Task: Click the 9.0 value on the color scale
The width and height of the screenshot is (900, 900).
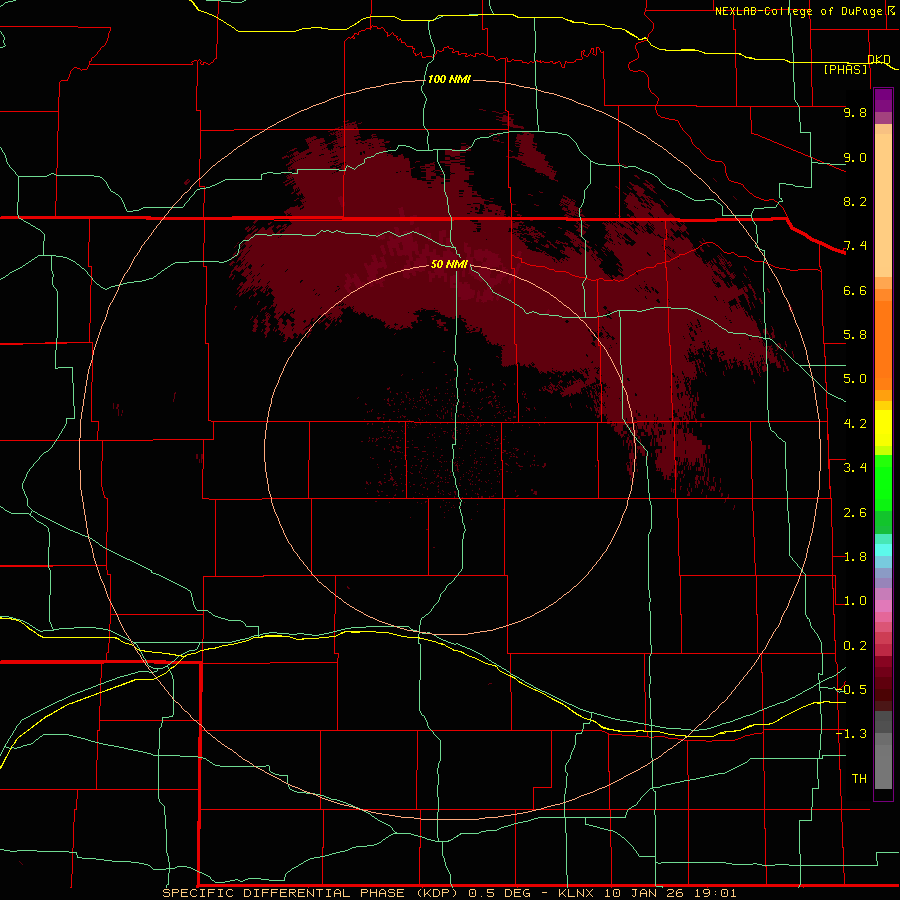Action: [855, 157]
